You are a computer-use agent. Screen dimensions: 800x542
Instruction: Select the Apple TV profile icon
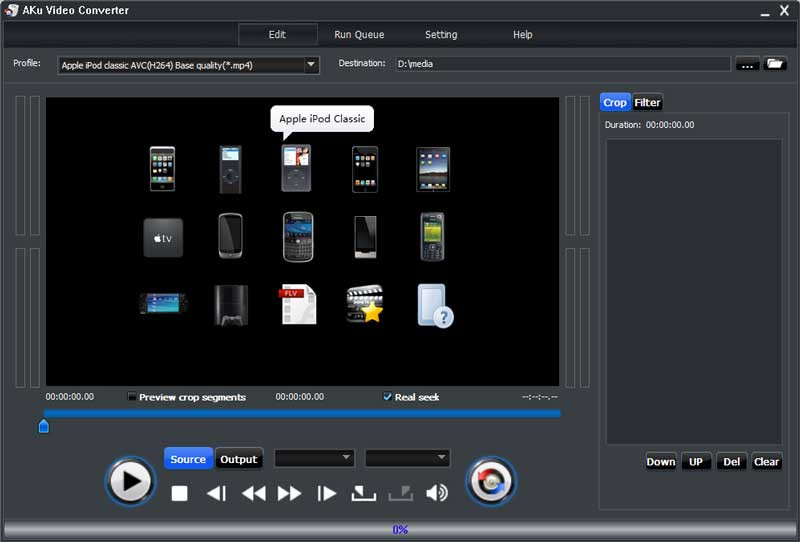[163, 238]
